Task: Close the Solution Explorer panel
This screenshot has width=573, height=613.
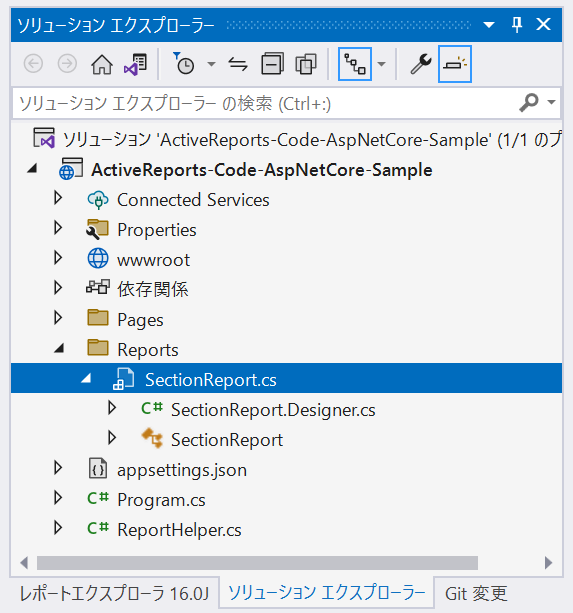Action: 543,25
